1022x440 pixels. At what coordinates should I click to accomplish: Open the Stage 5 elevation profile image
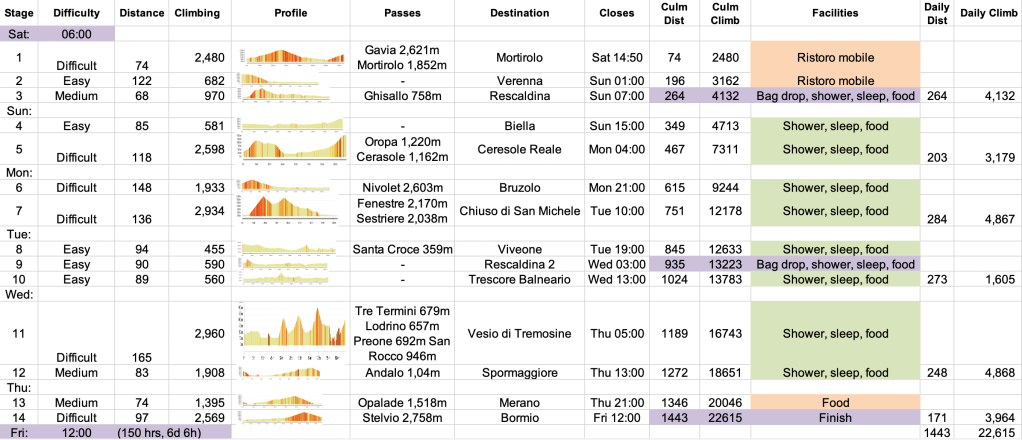292,149
